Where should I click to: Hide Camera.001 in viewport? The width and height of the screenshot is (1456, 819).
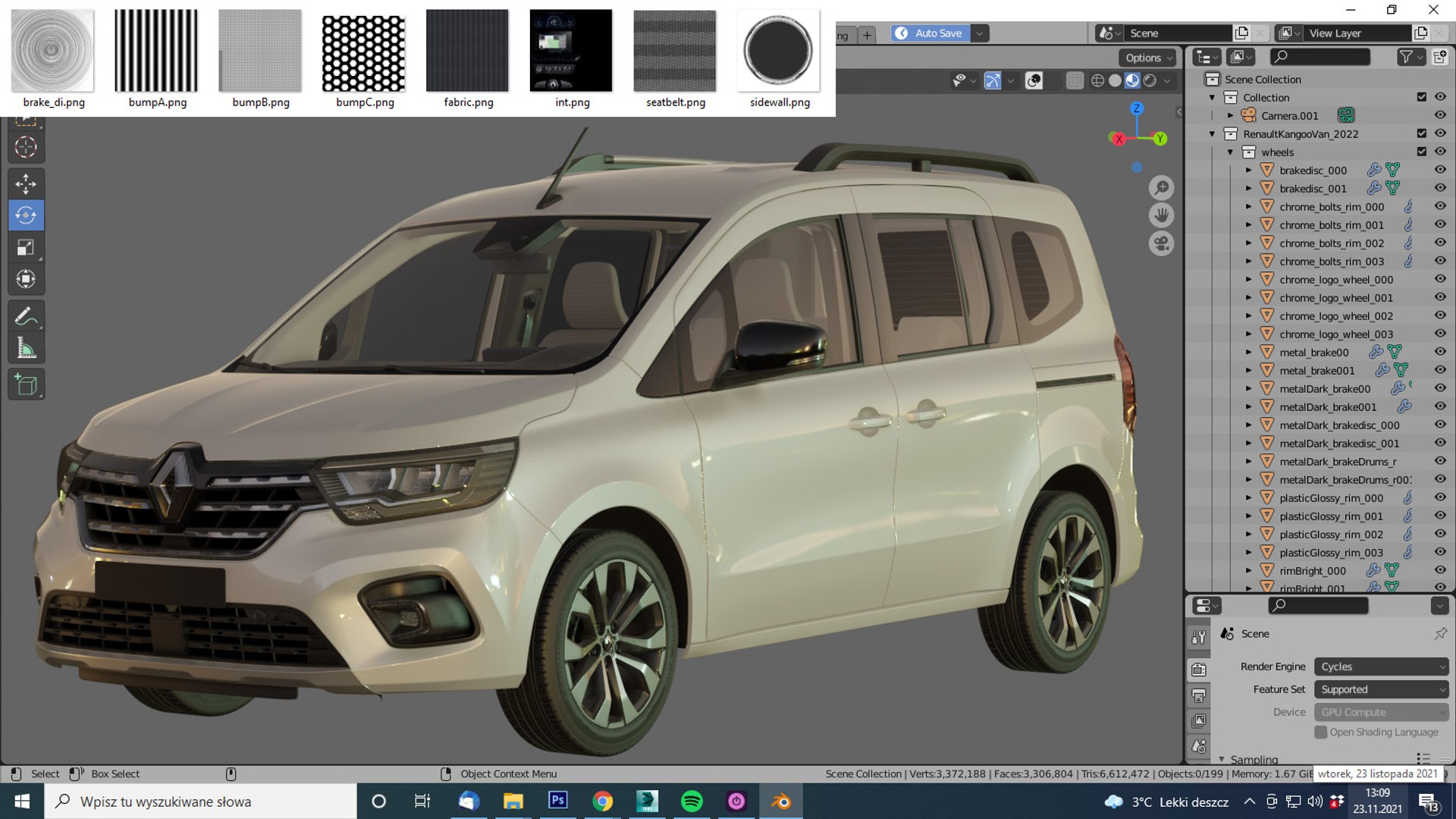[1440, 115]
